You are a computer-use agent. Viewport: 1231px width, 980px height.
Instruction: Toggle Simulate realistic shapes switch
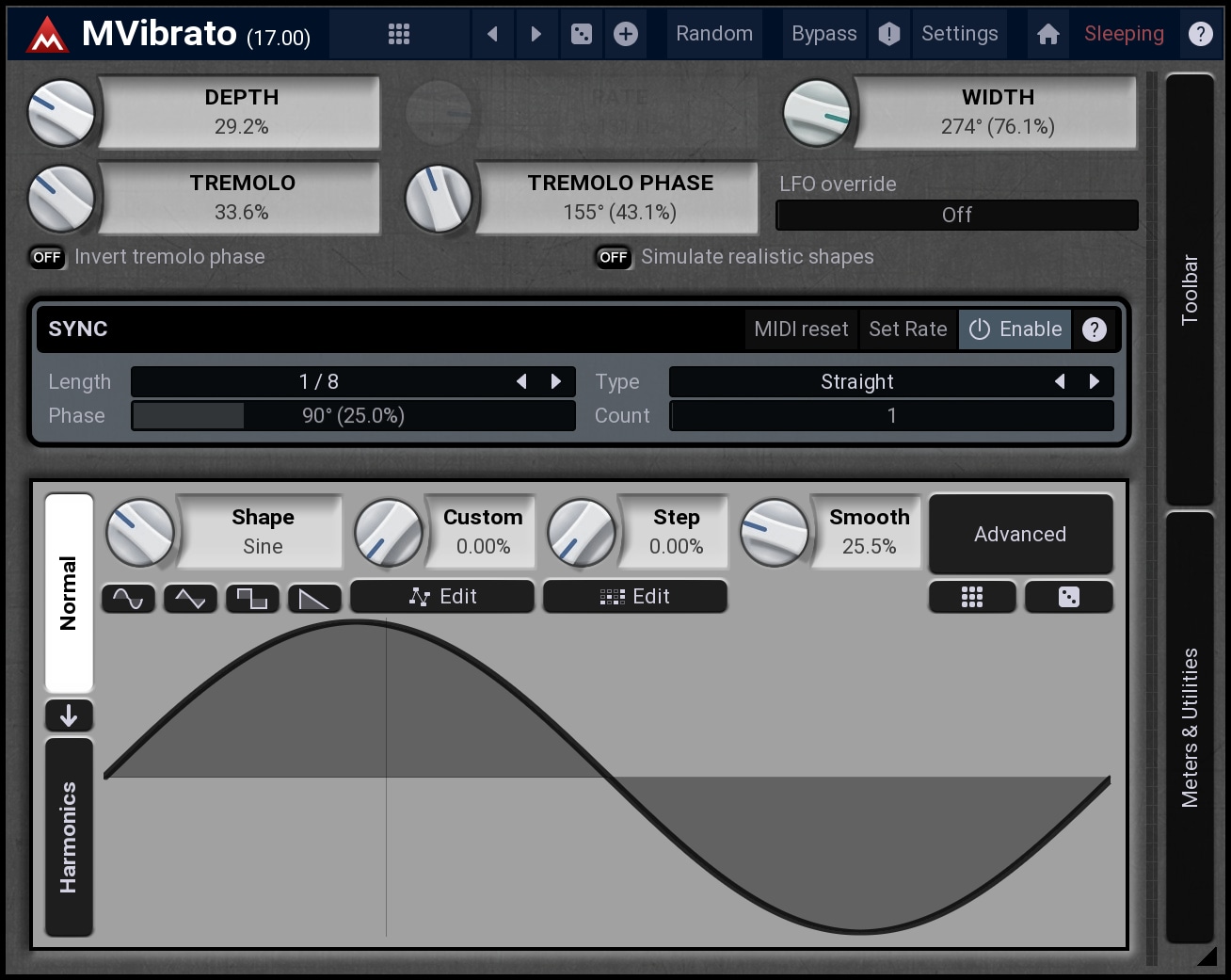click(x=613, y=257)
